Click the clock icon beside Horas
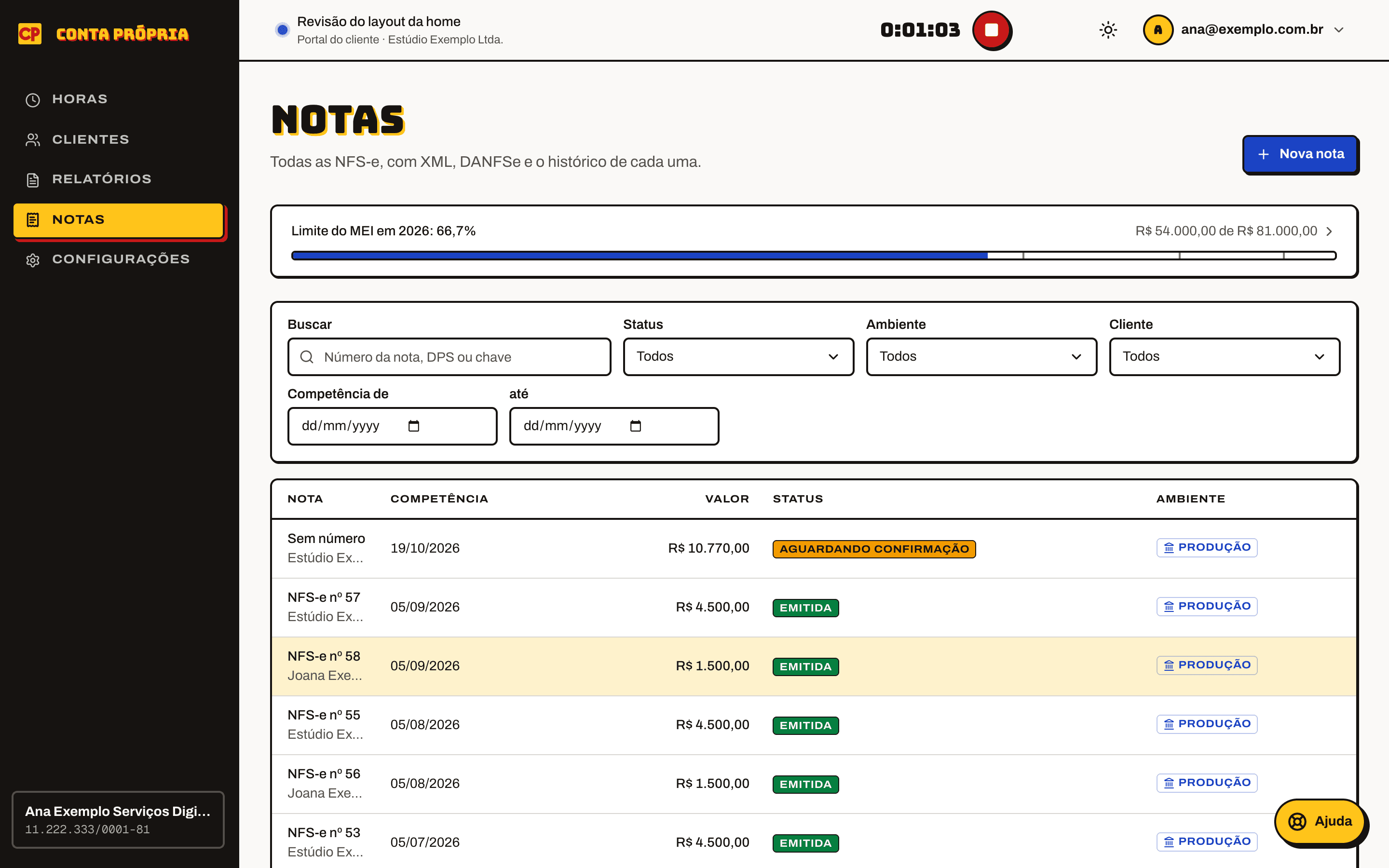The width and height of the screenshot is (1389, 868). [x=33, y=100]
